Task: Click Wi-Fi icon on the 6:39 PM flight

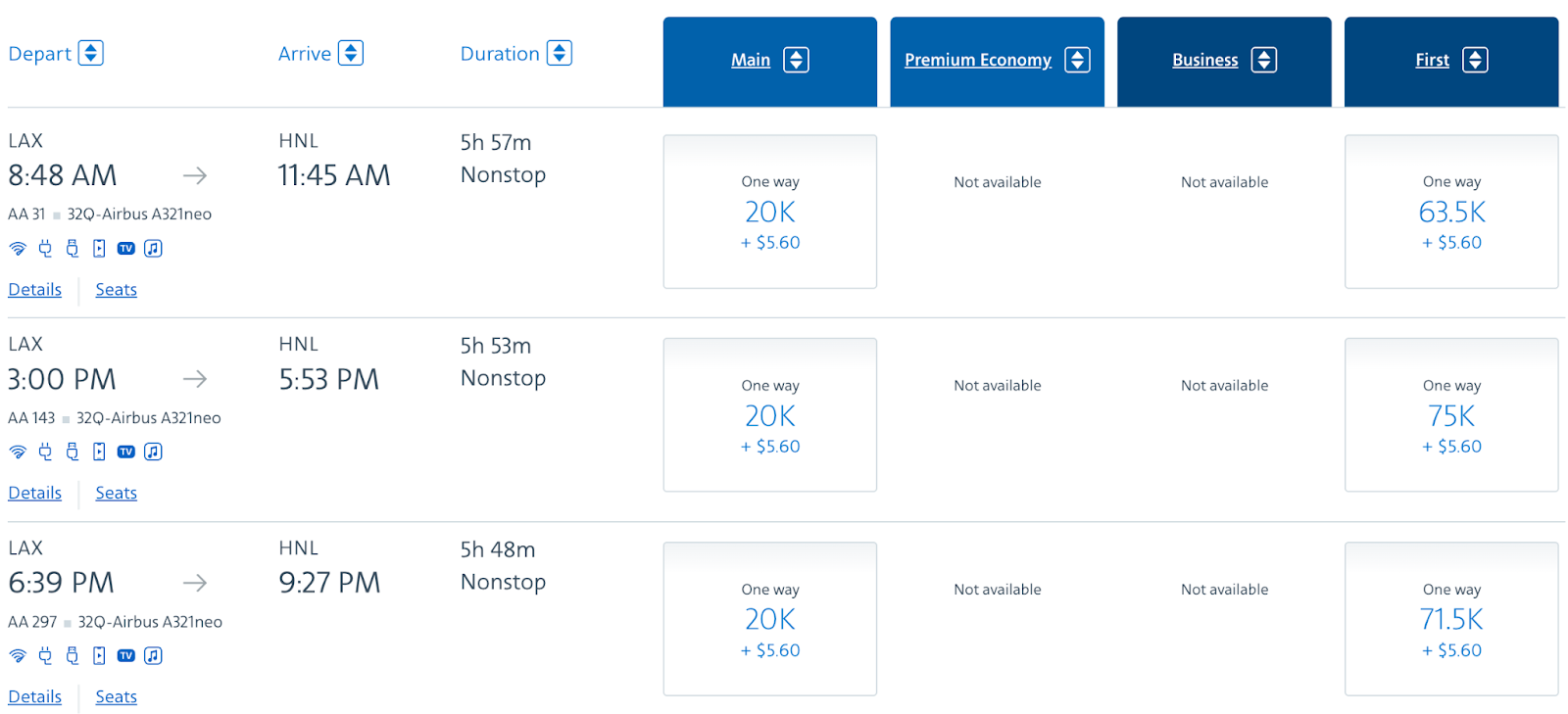Action: (x=18, y=655)
